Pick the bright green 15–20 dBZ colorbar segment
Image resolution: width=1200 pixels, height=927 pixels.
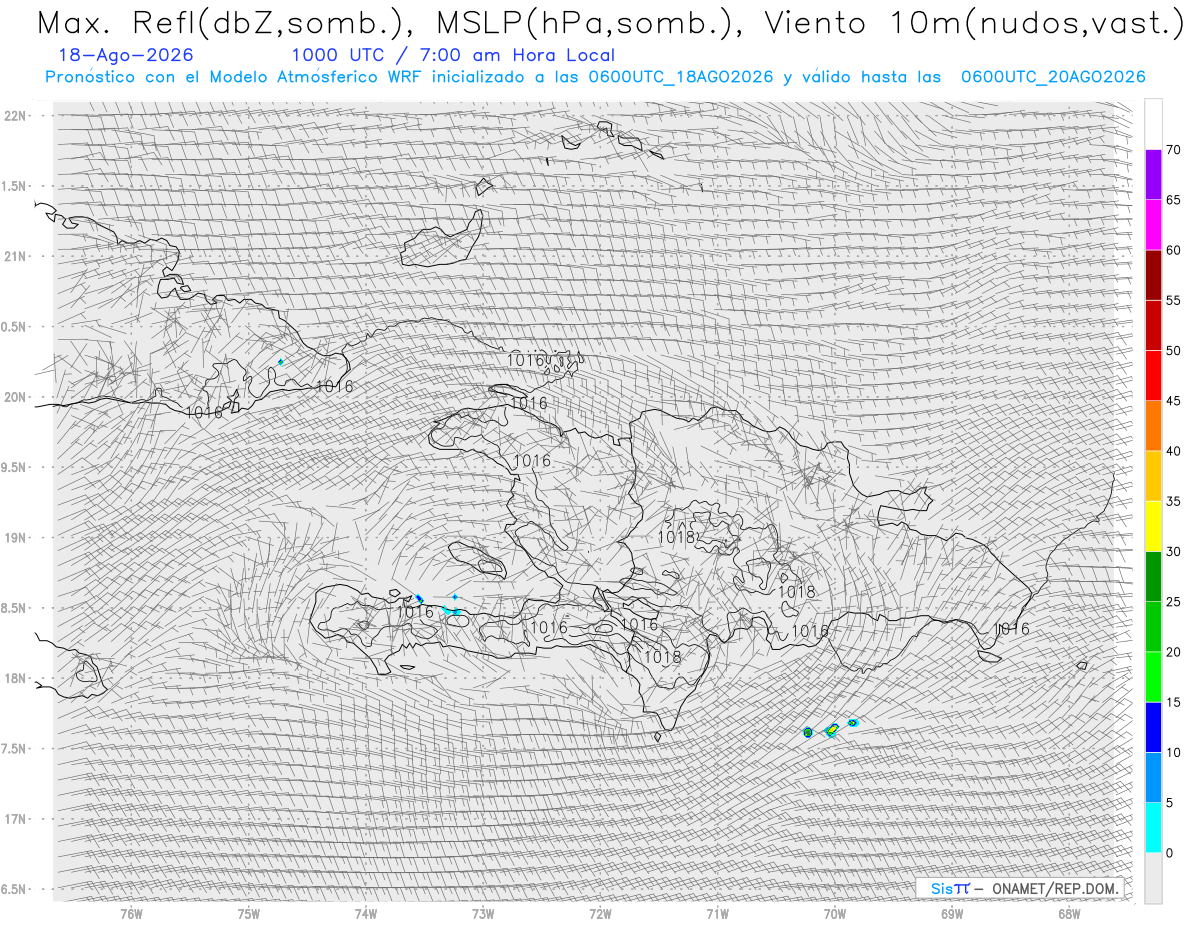tap(1153, 677)
